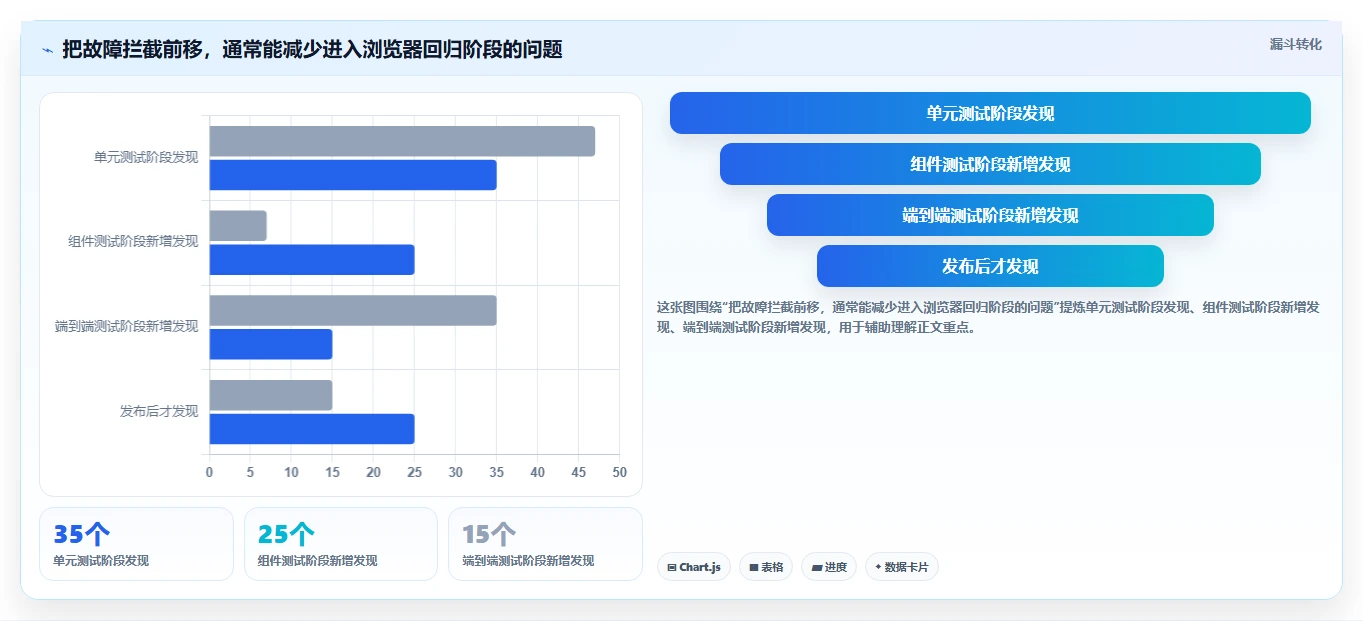Click the x-axis tick label 40
1363x621 pixels.
pyautogui.click(x=537, y=472)
